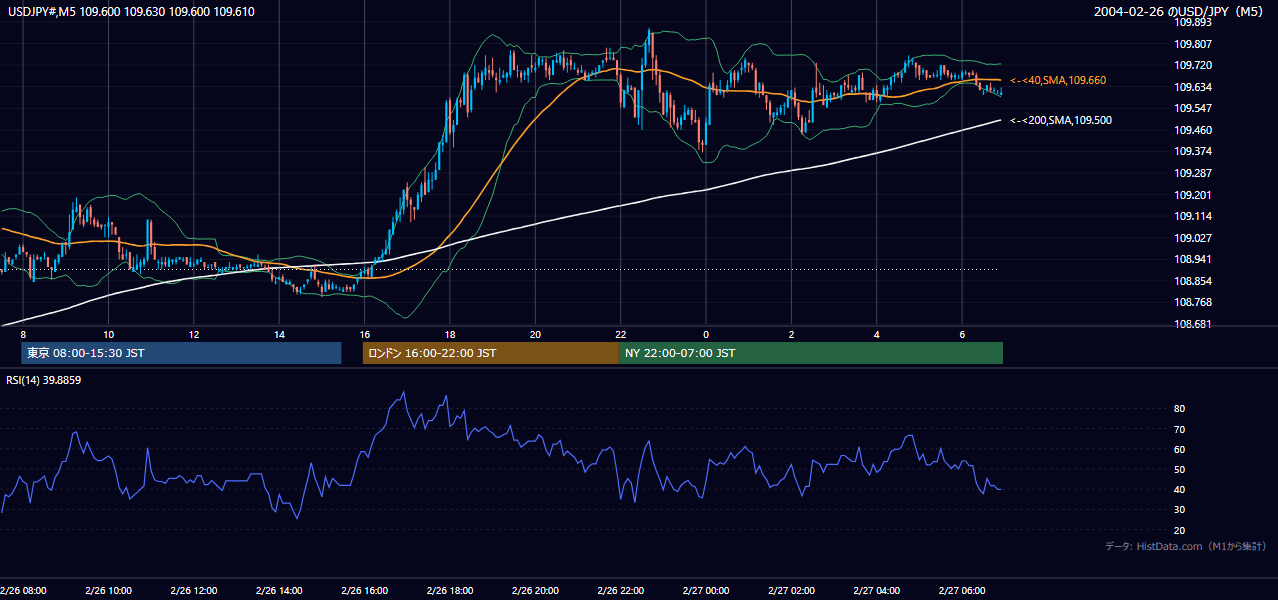Click the データ: HistData.com source credit

pos(1185,546)
